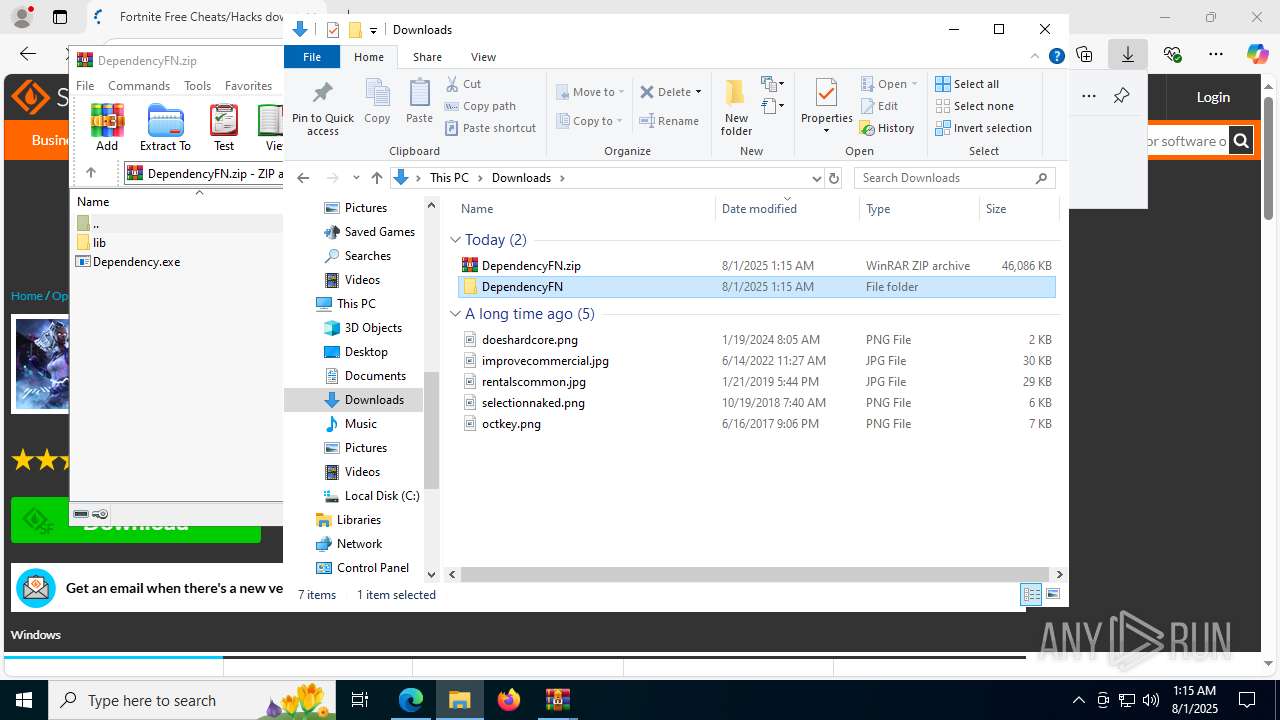1280x720 pixels.
Task: Click Paste shortcut command
Action: point(490,128)
